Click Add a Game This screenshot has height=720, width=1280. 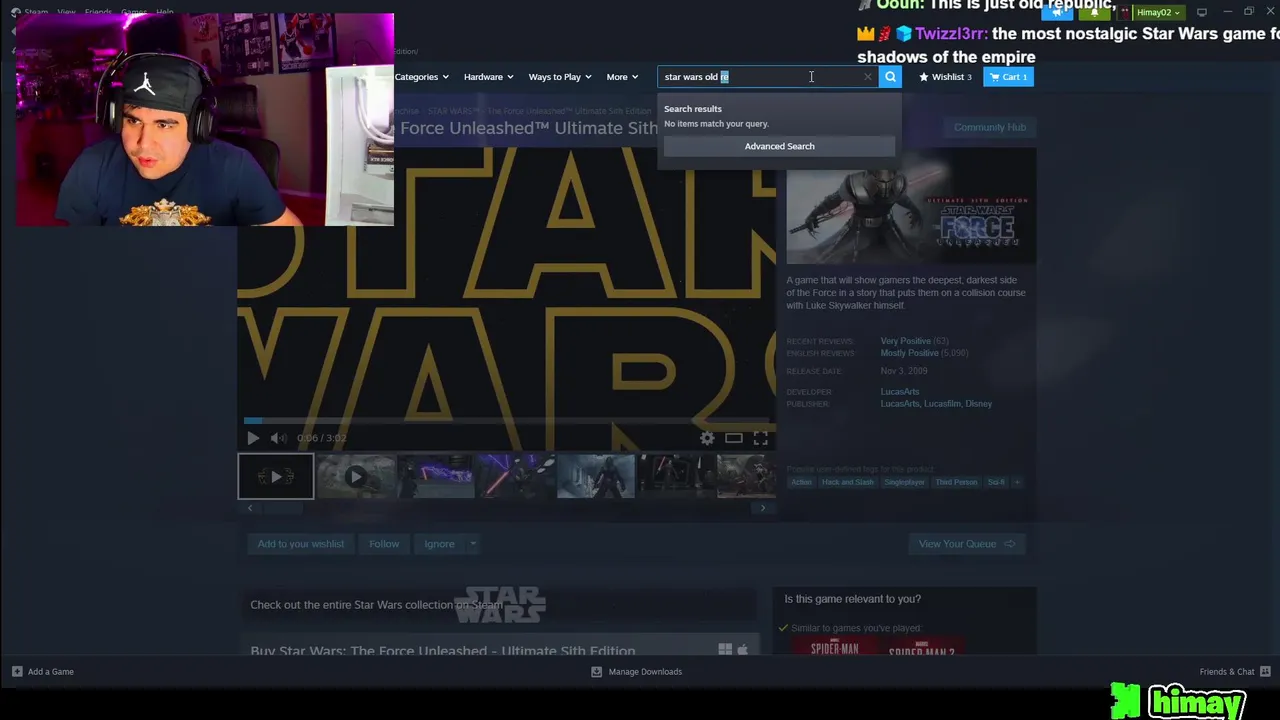click(43, 672)
